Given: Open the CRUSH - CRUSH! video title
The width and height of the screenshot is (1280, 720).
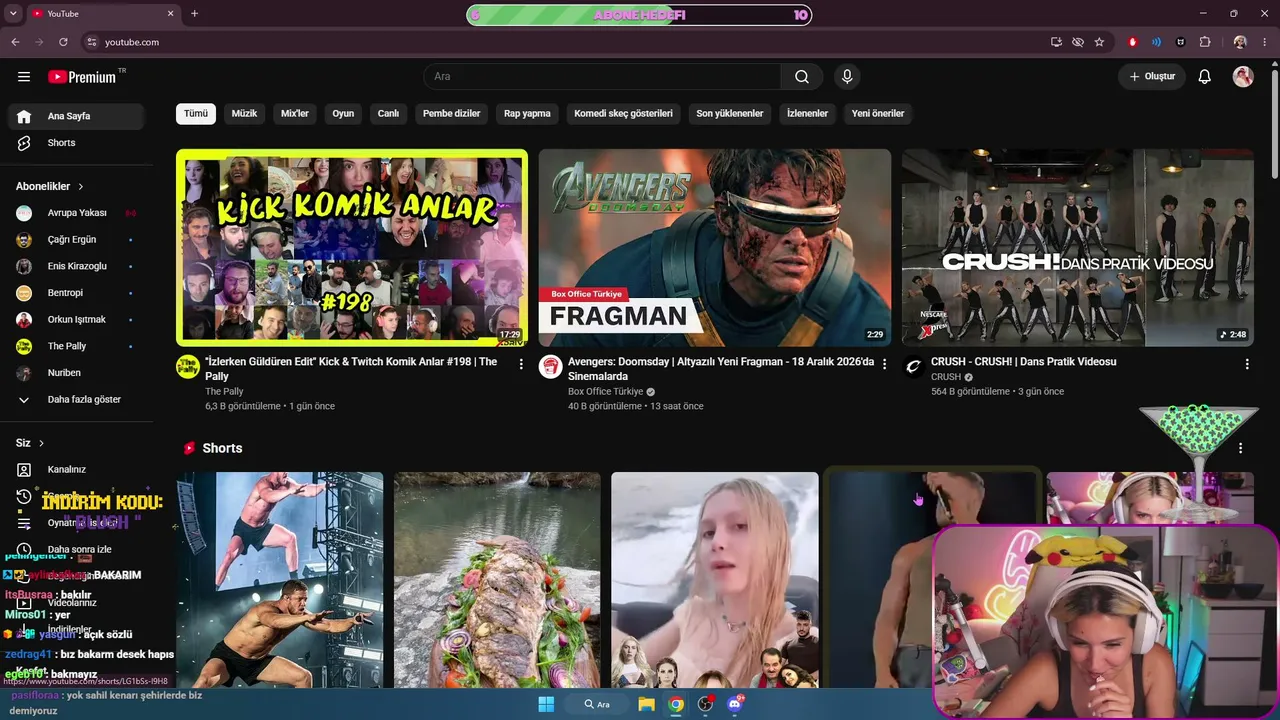Looking at the screenshot, I should click(1024, 362).
